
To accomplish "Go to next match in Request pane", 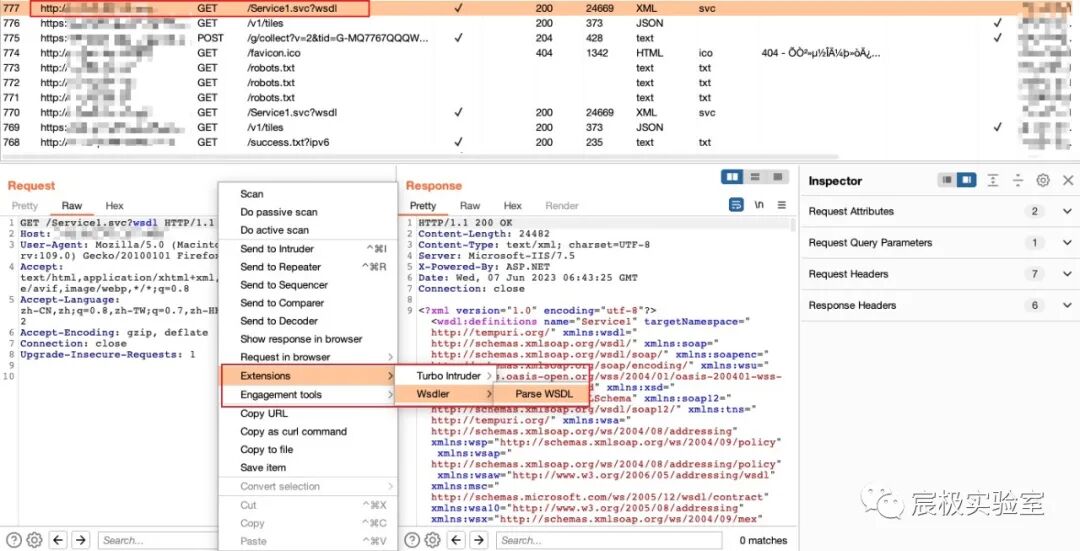I will 81,540.
